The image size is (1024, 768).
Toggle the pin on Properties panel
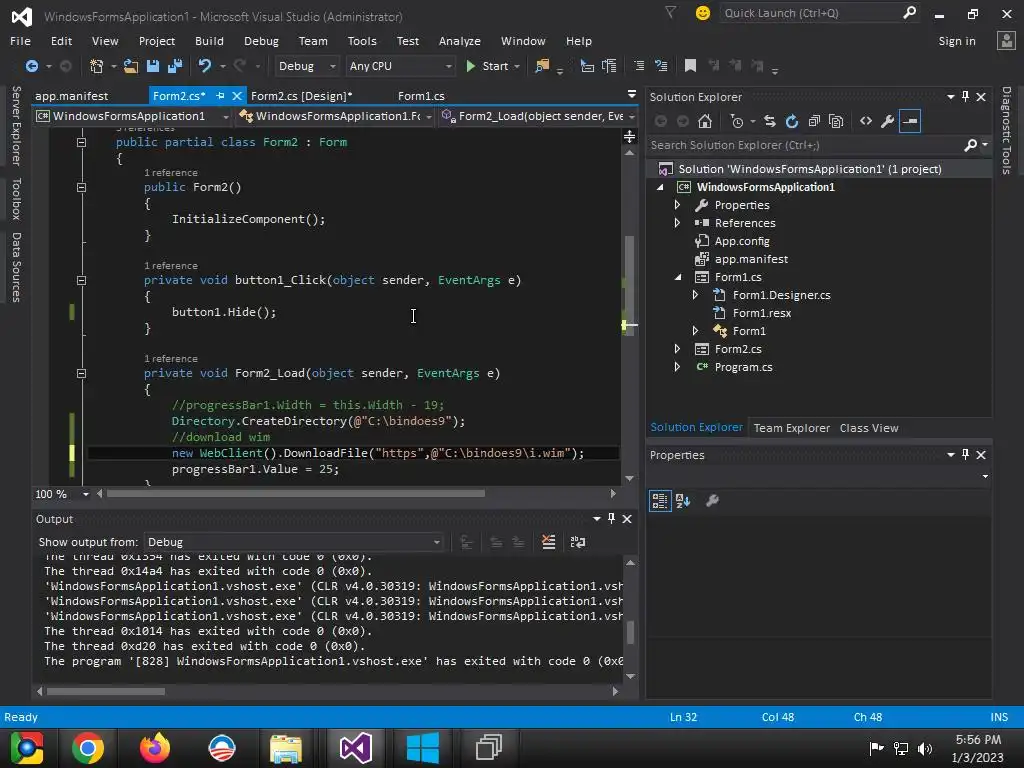click(x=965, y=455)
